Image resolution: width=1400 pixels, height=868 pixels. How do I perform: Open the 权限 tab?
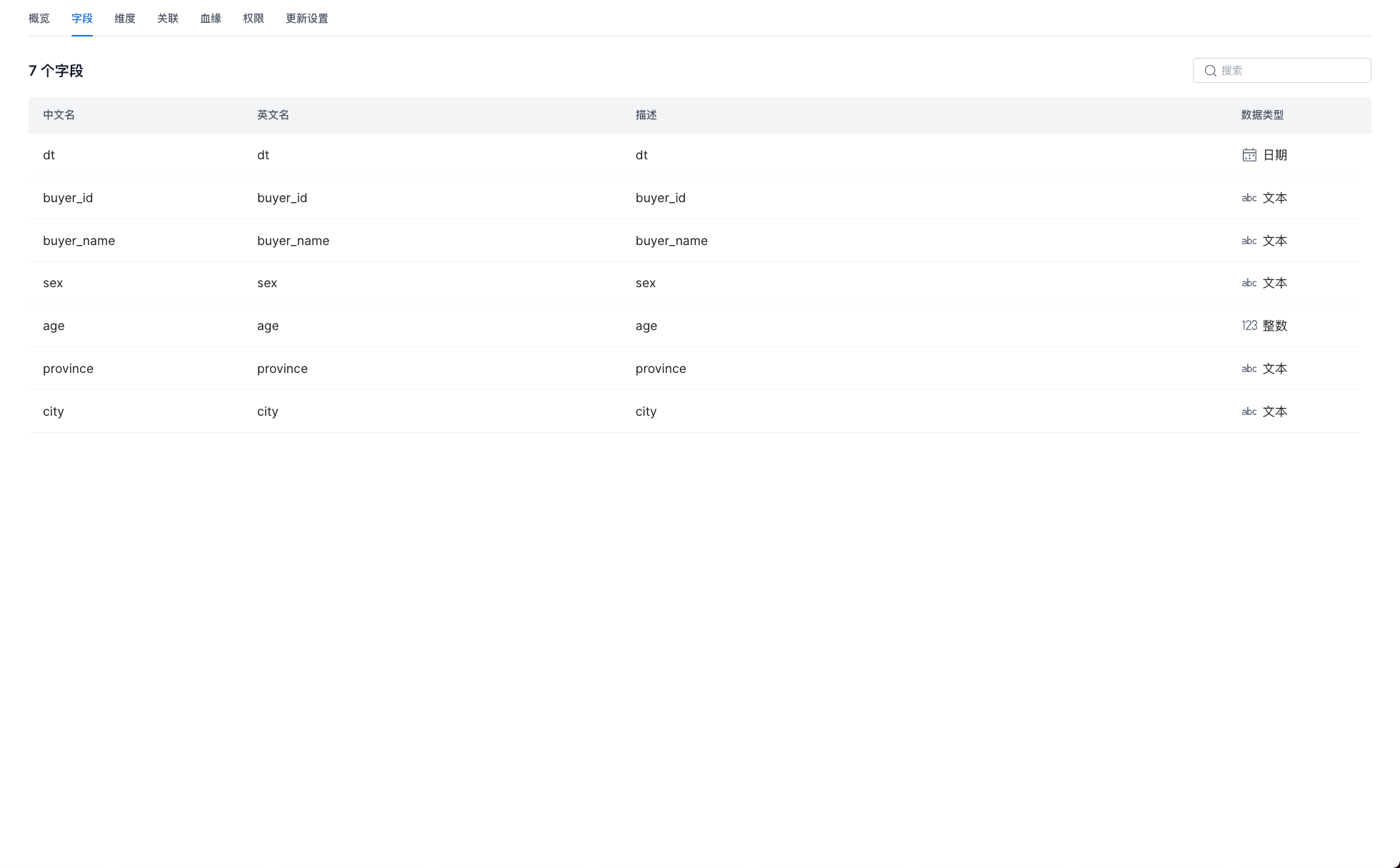(254, 19)
